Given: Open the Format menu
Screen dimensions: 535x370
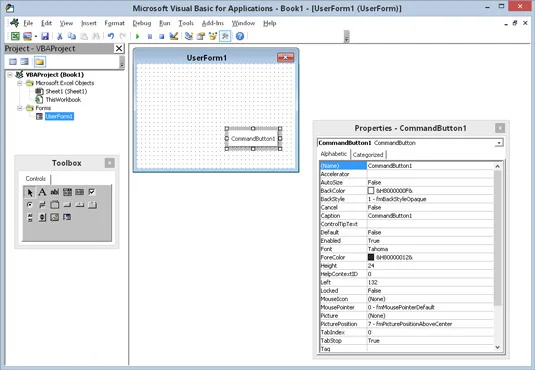Looking at the screenshot, I should tap(114, 23).
